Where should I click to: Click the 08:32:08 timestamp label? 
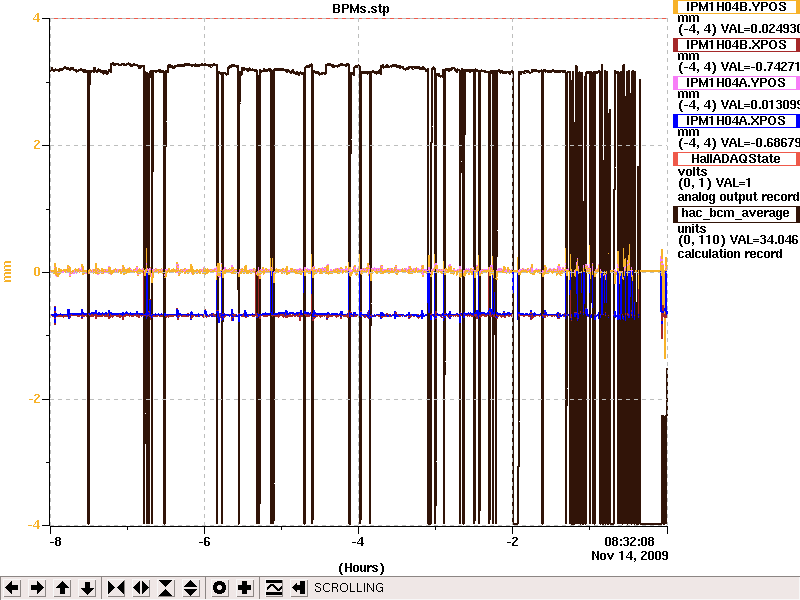(x=629, y=541)
